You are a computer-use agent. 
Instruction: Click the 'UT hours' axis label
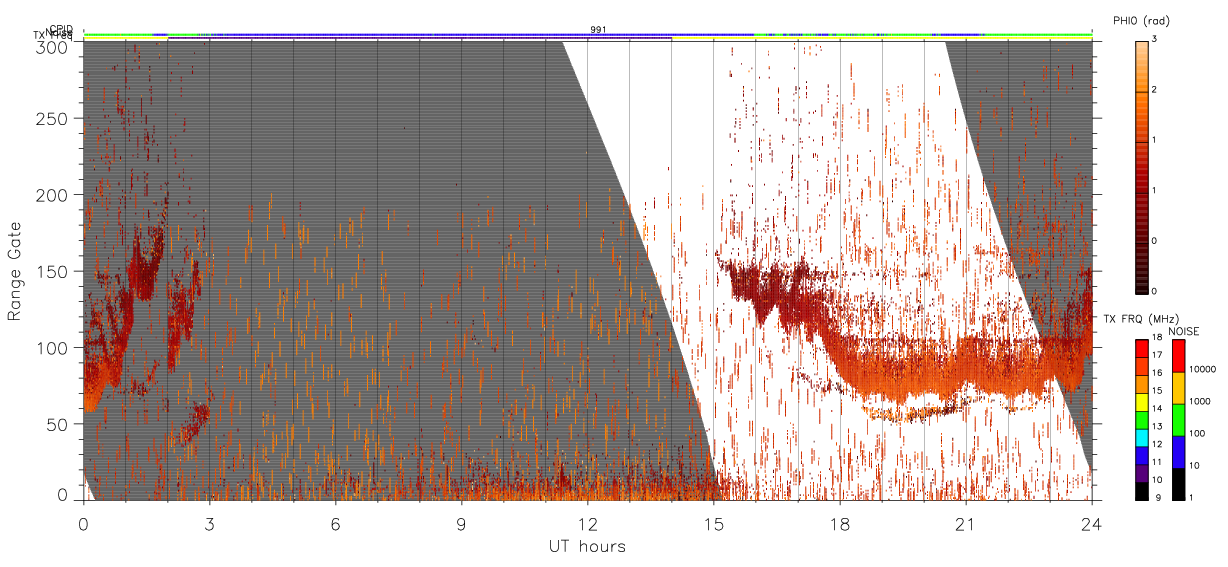[587, 546]
